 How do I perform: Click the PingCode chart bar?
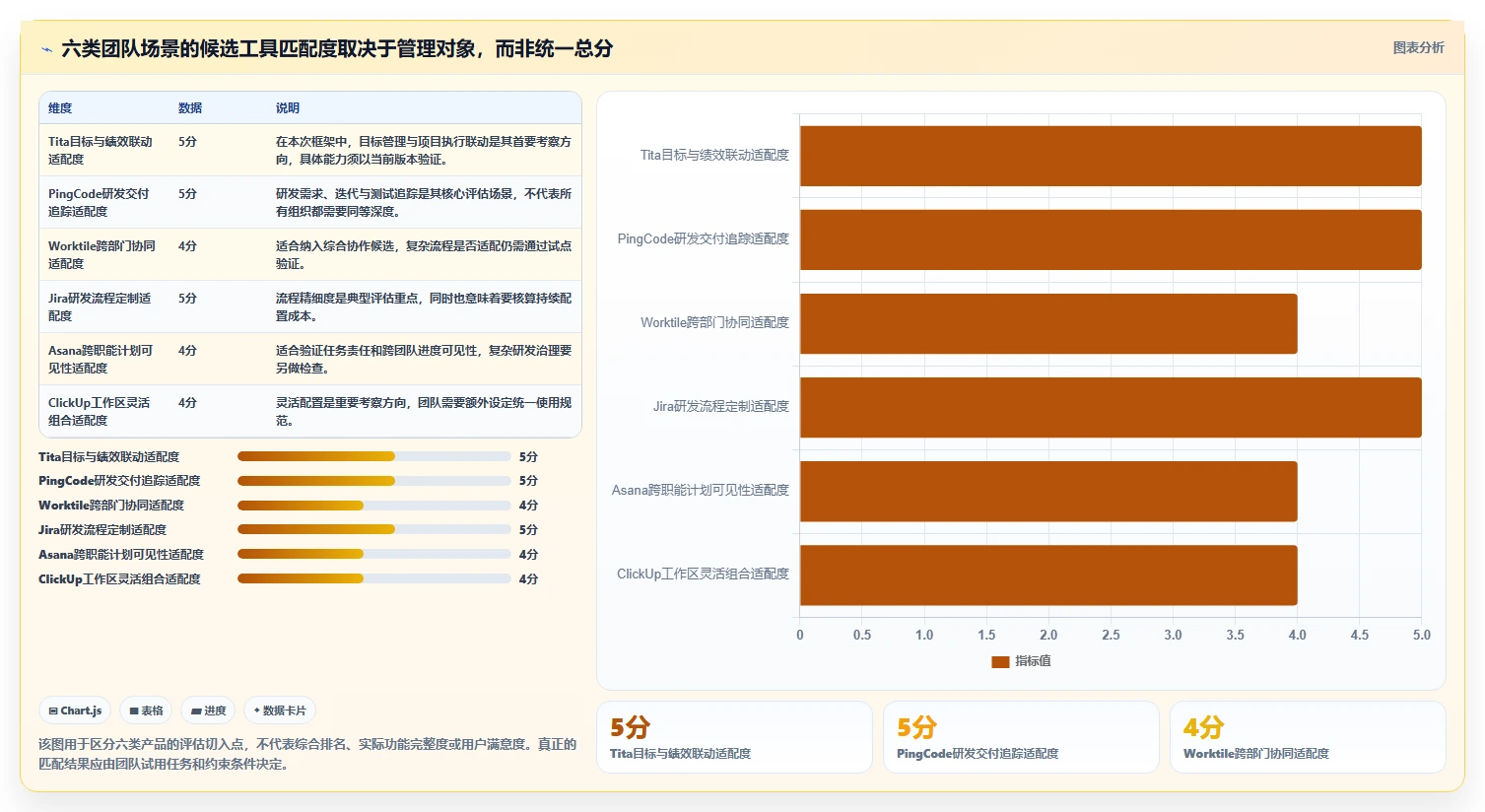(1111, 239)
